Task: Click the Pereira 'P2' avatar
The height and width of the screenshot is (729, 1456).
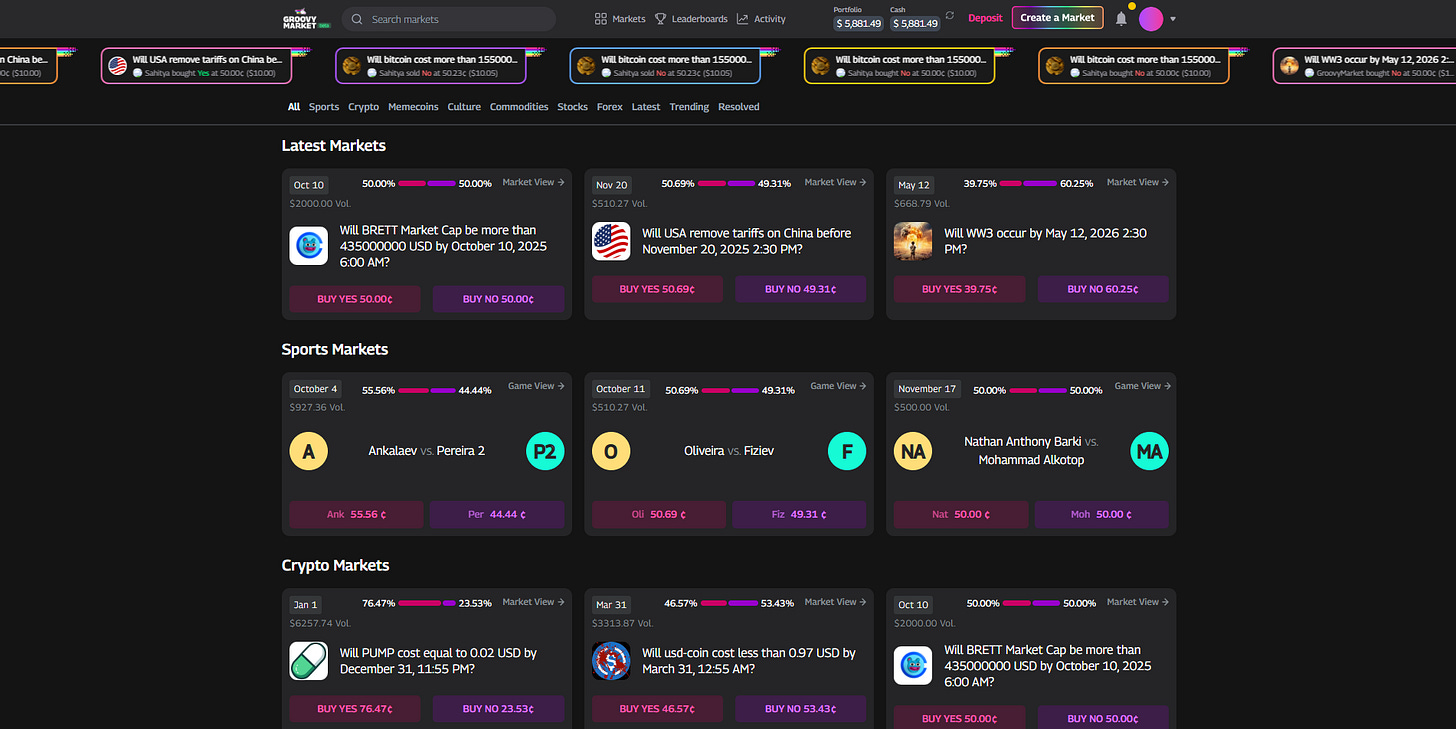Action: pos(545,451)
